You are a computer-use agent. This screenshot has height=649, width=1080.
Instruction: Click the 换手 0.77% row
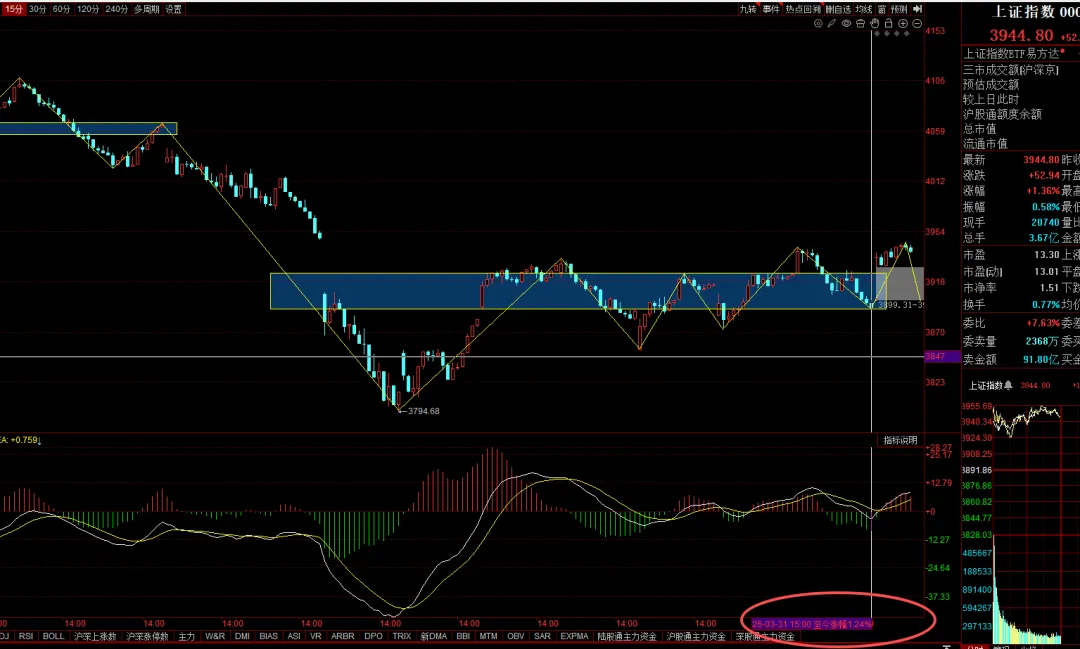[x=1011, y=305]
